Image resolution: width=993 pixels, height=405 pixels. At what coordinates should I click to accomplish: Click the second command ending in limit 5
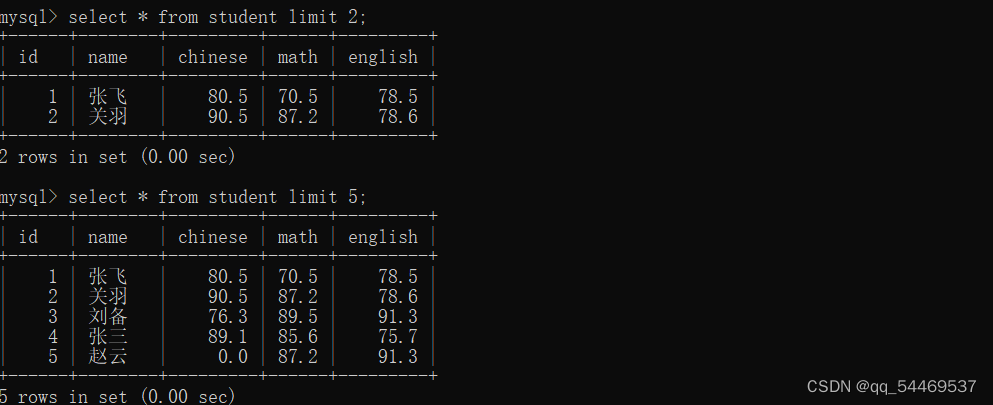pos(217,196)
